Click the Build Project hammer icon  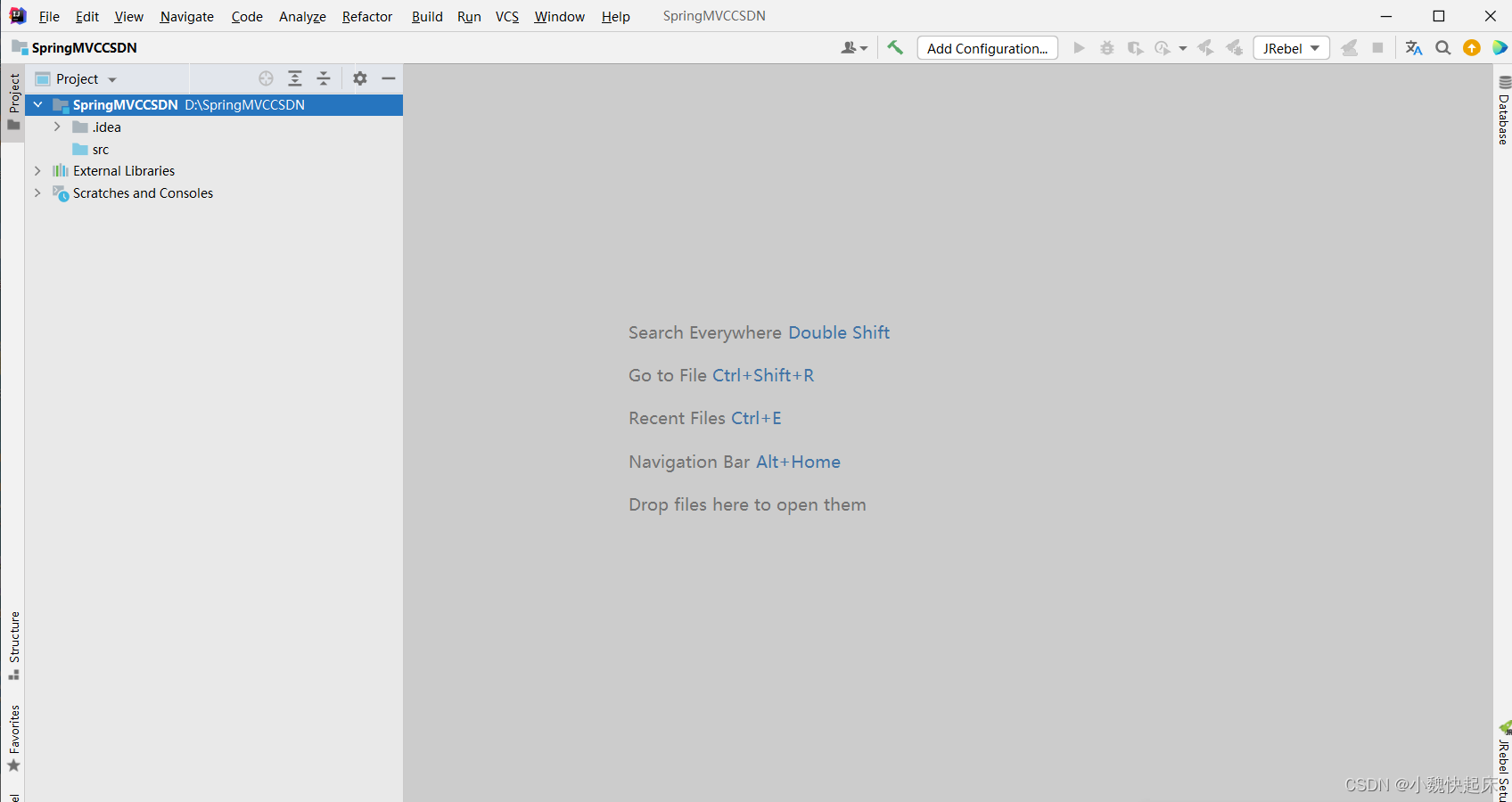tap(895, 48)
